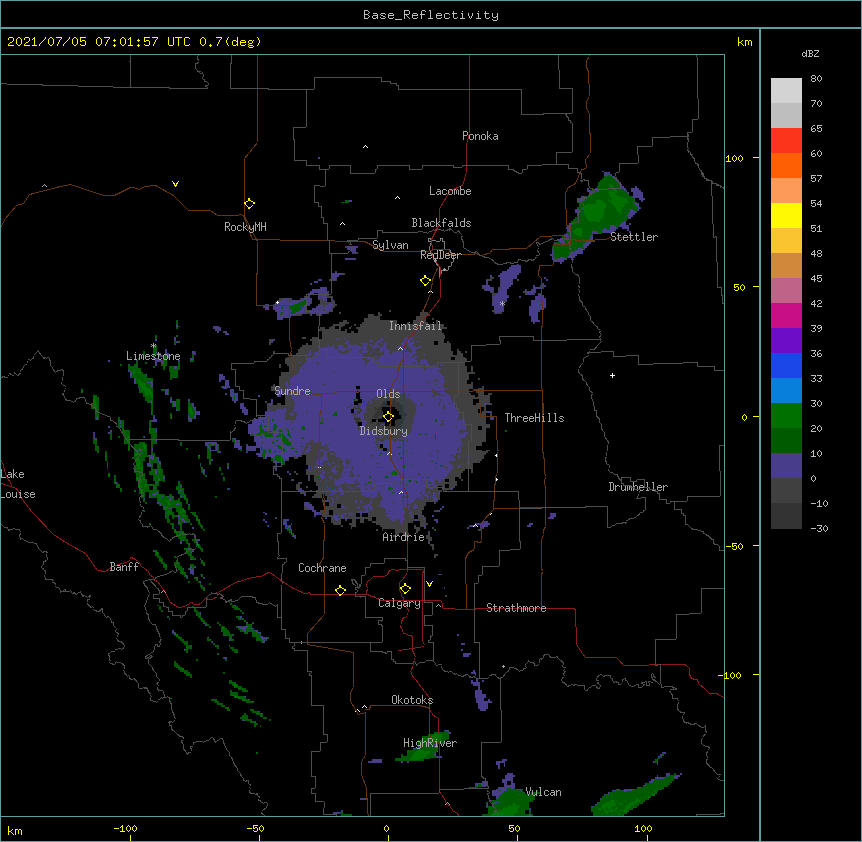Click the Didsbury city label

pos(384,431)
